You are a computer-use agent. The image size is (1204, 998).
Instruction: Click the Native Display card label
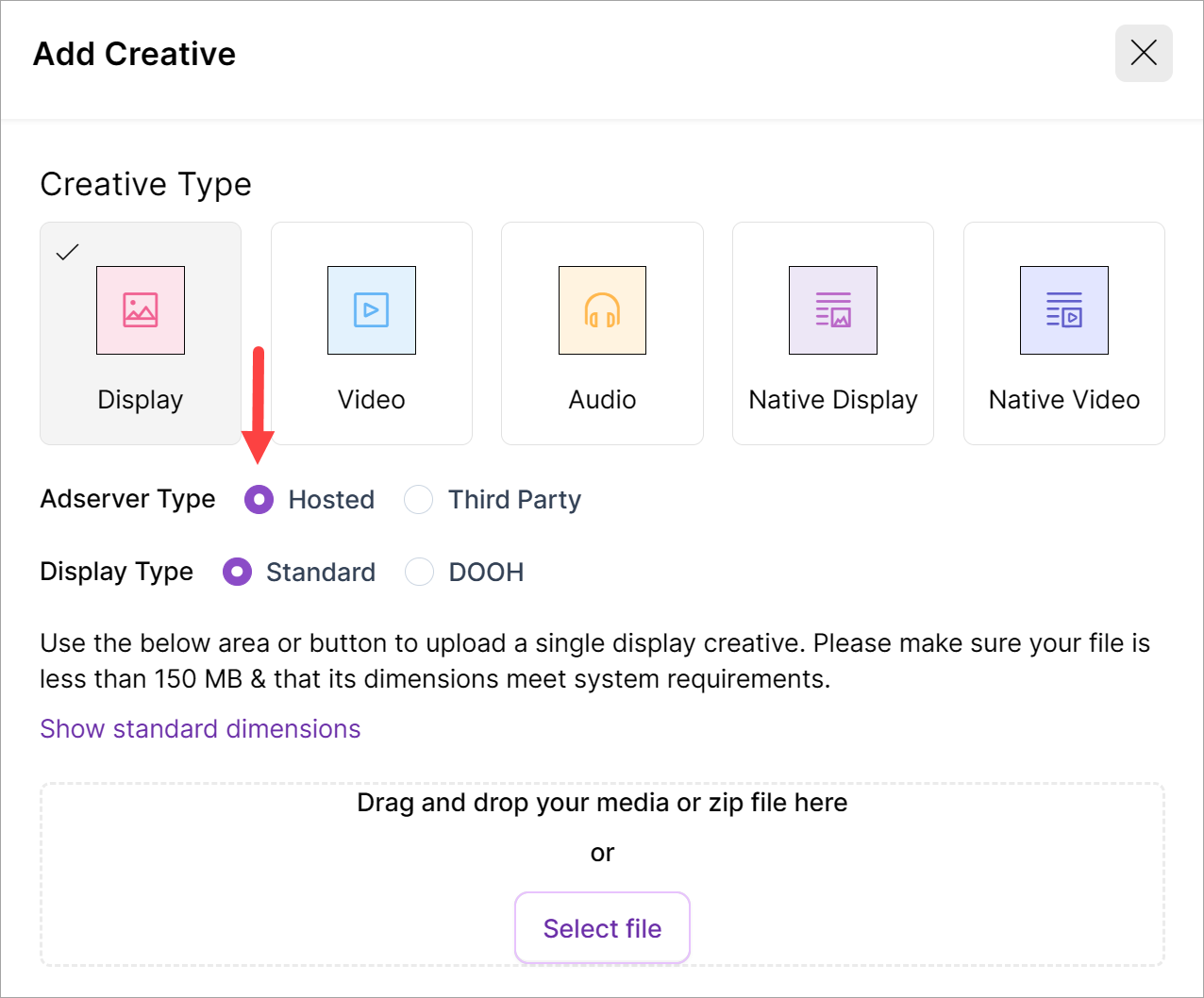[x=832, y=400]
